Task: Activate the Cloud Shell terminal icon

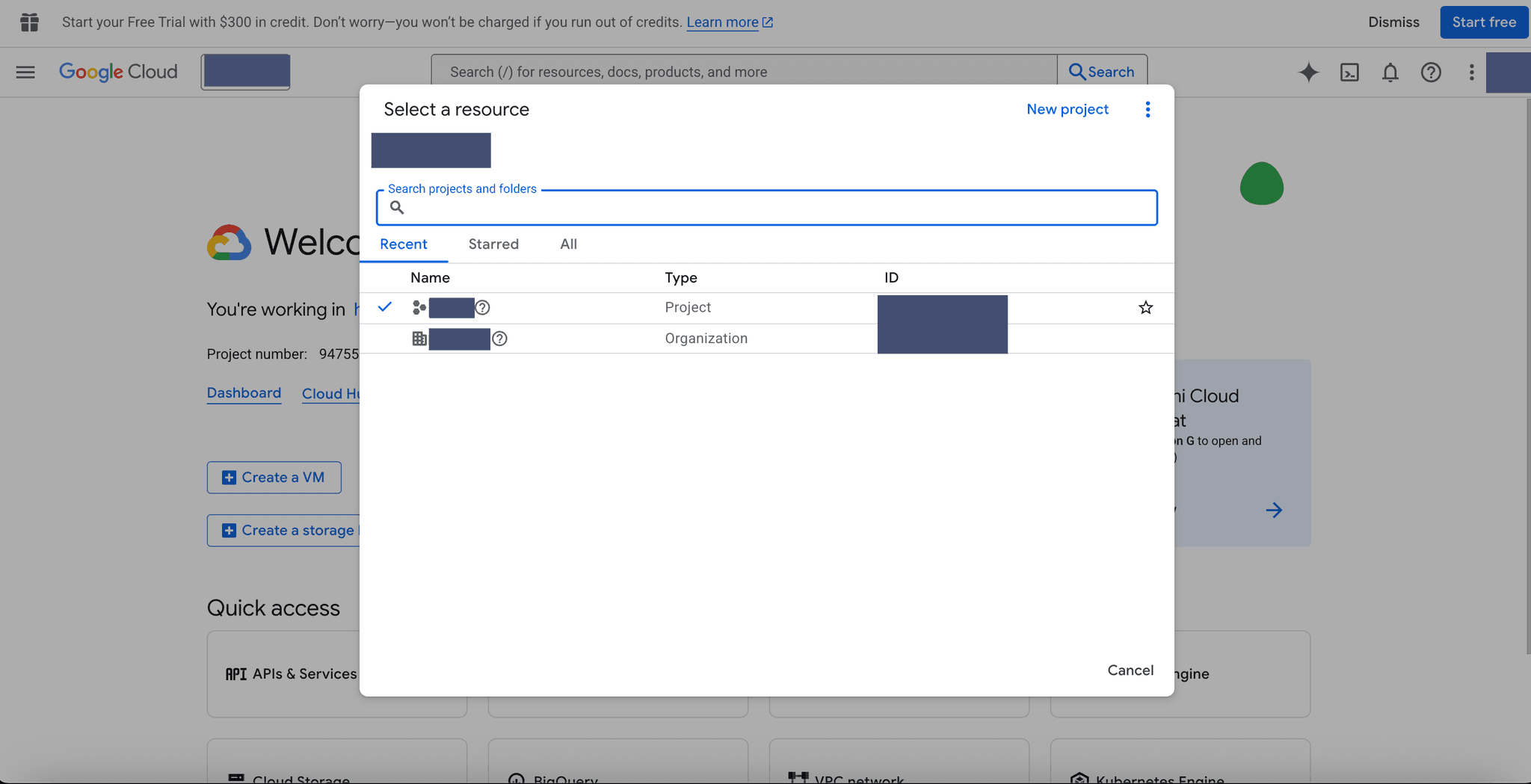Action: 1349,72
